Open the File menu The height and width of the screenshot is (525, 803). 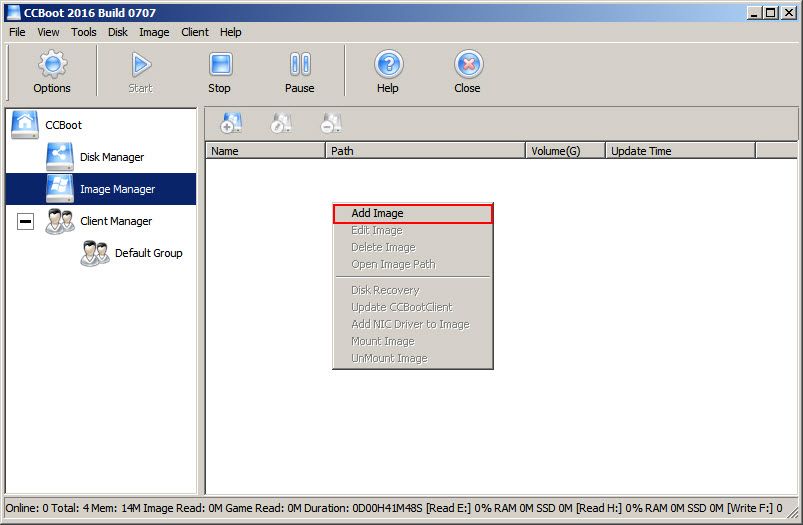tap(17, 32)
